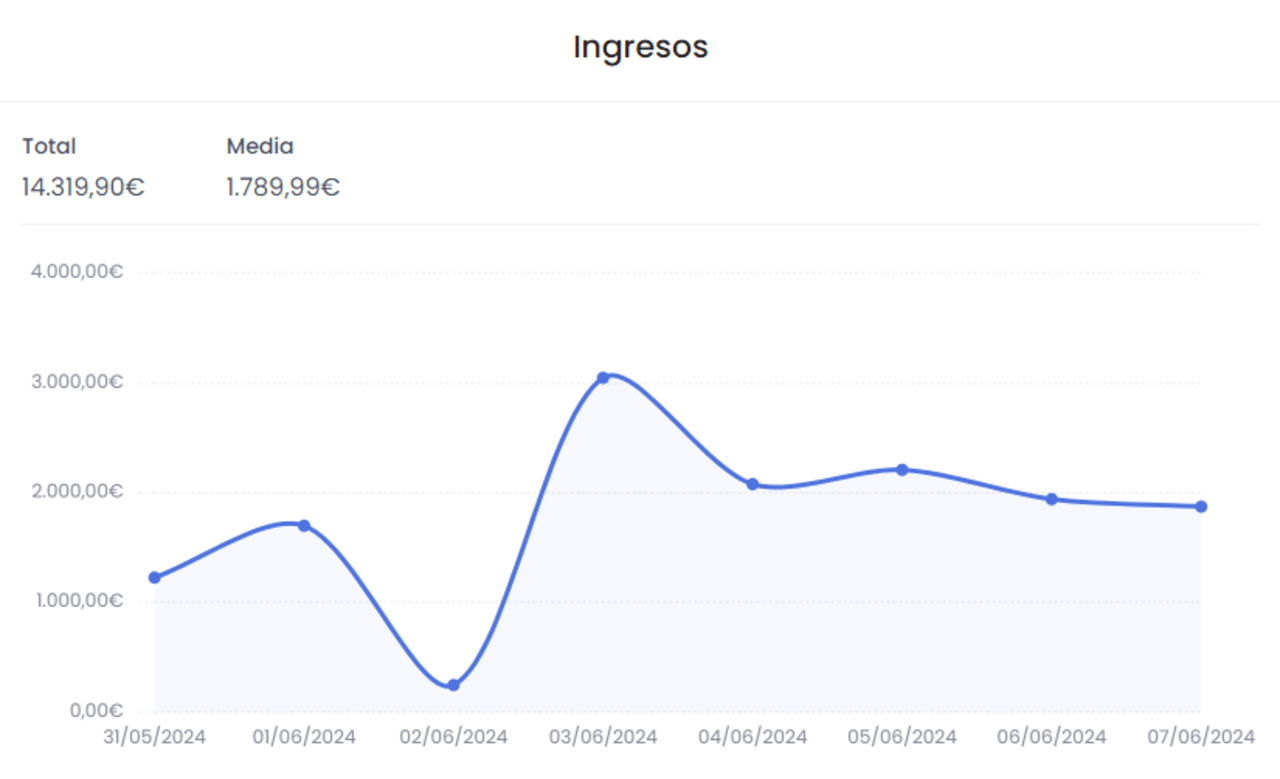Viewport: 1280px width, 779px height.
Task: Select the chart point above 01/06/2024
Action: coord(304,525)
